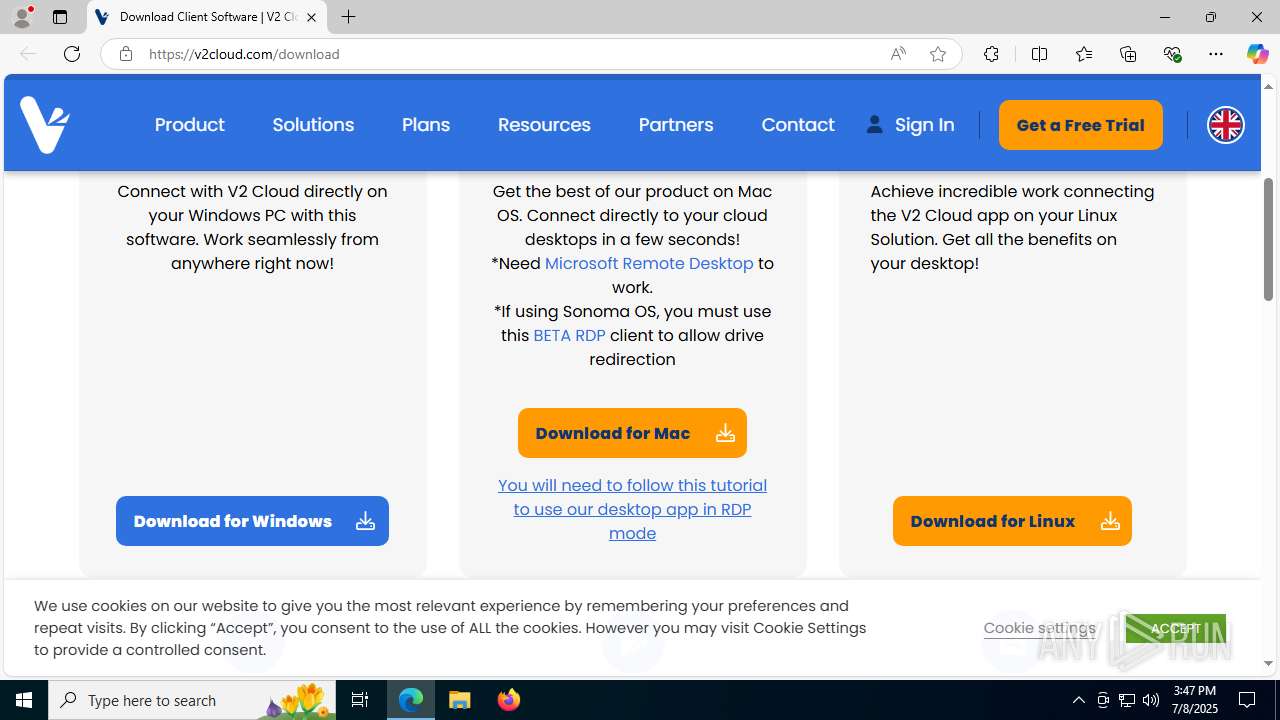Screen dimensions: 1280x720
Task: Click scrollbar down arrow
Action: tap(1269, 663)
